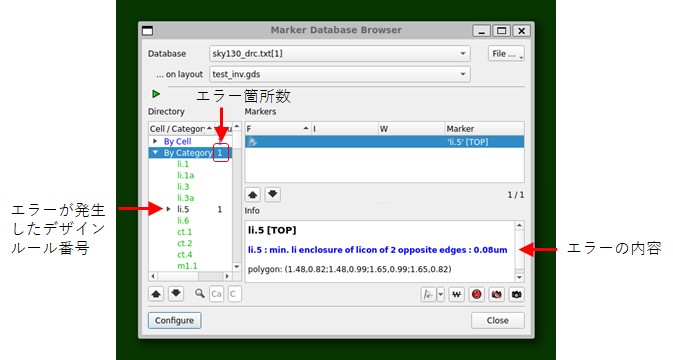This screenshot has width=673, height=360.
Task: Select li.3 in the category tree
Action: (183, 187)
